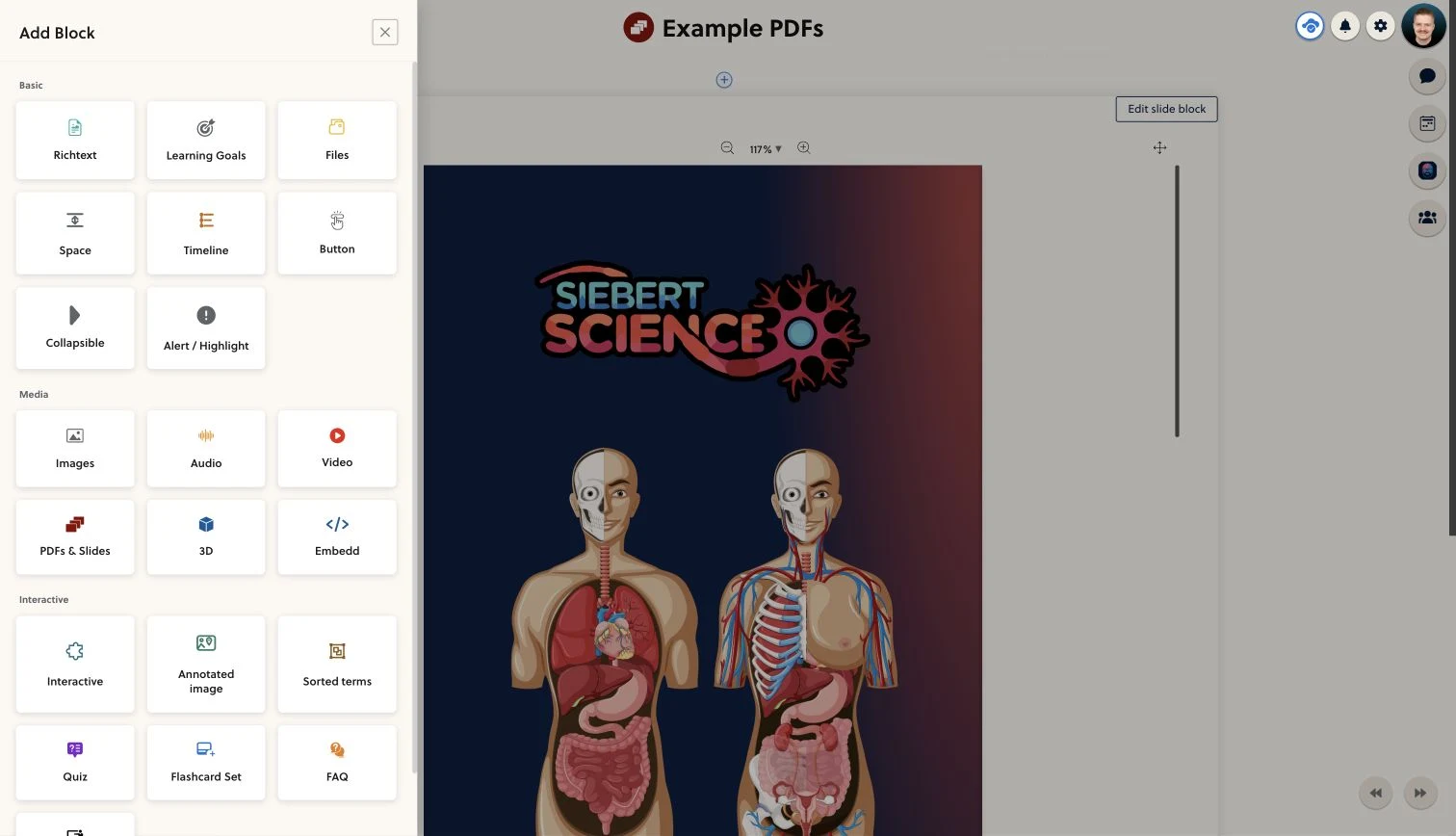Create a Flashcard Set block
The width and height of the screenshot is (1456, 836).
click(206, 762)
